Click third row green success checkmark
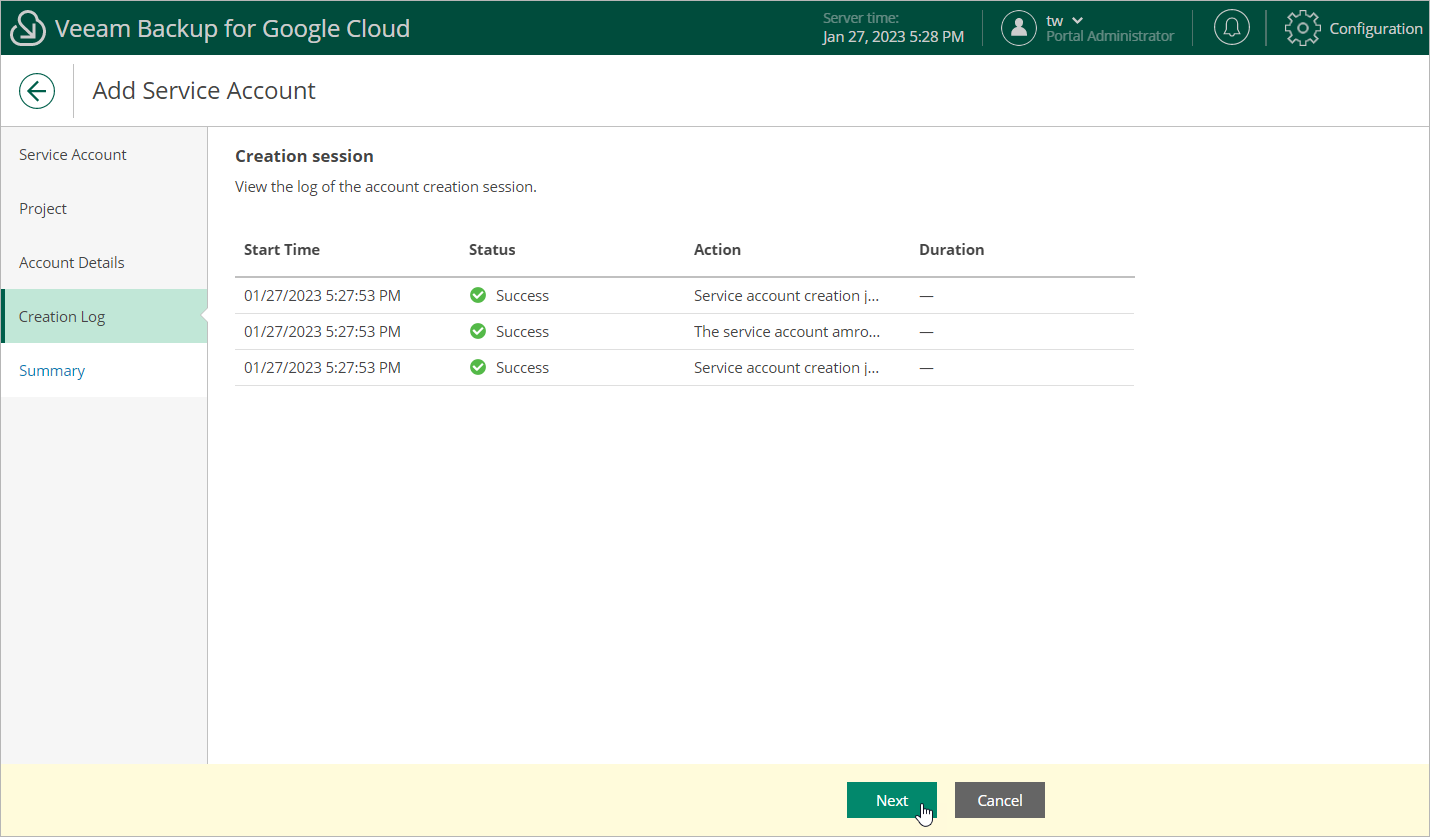 (478, 368)
